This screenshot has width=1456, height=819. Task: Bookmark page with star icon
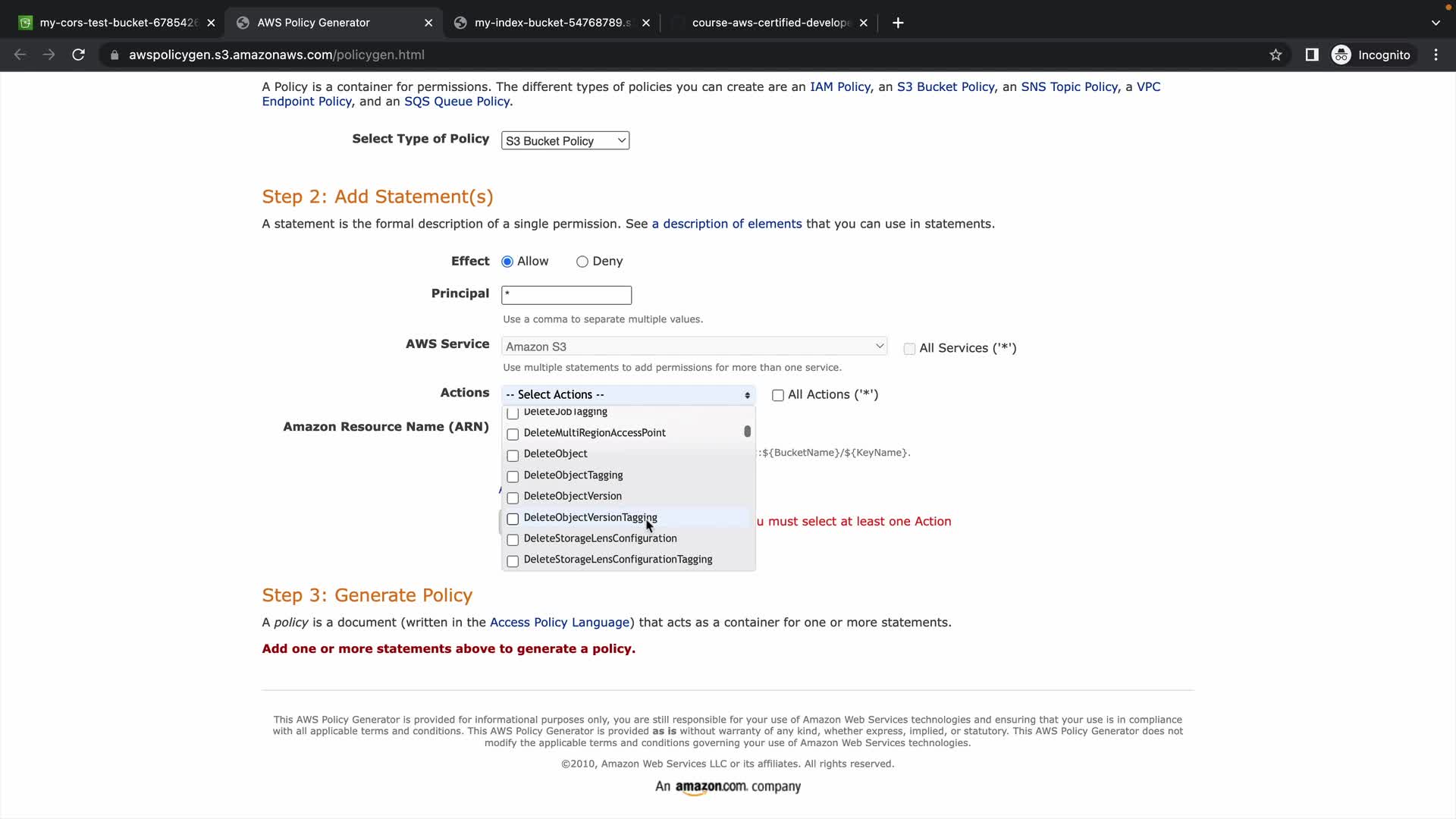[x=1276, y=55]
